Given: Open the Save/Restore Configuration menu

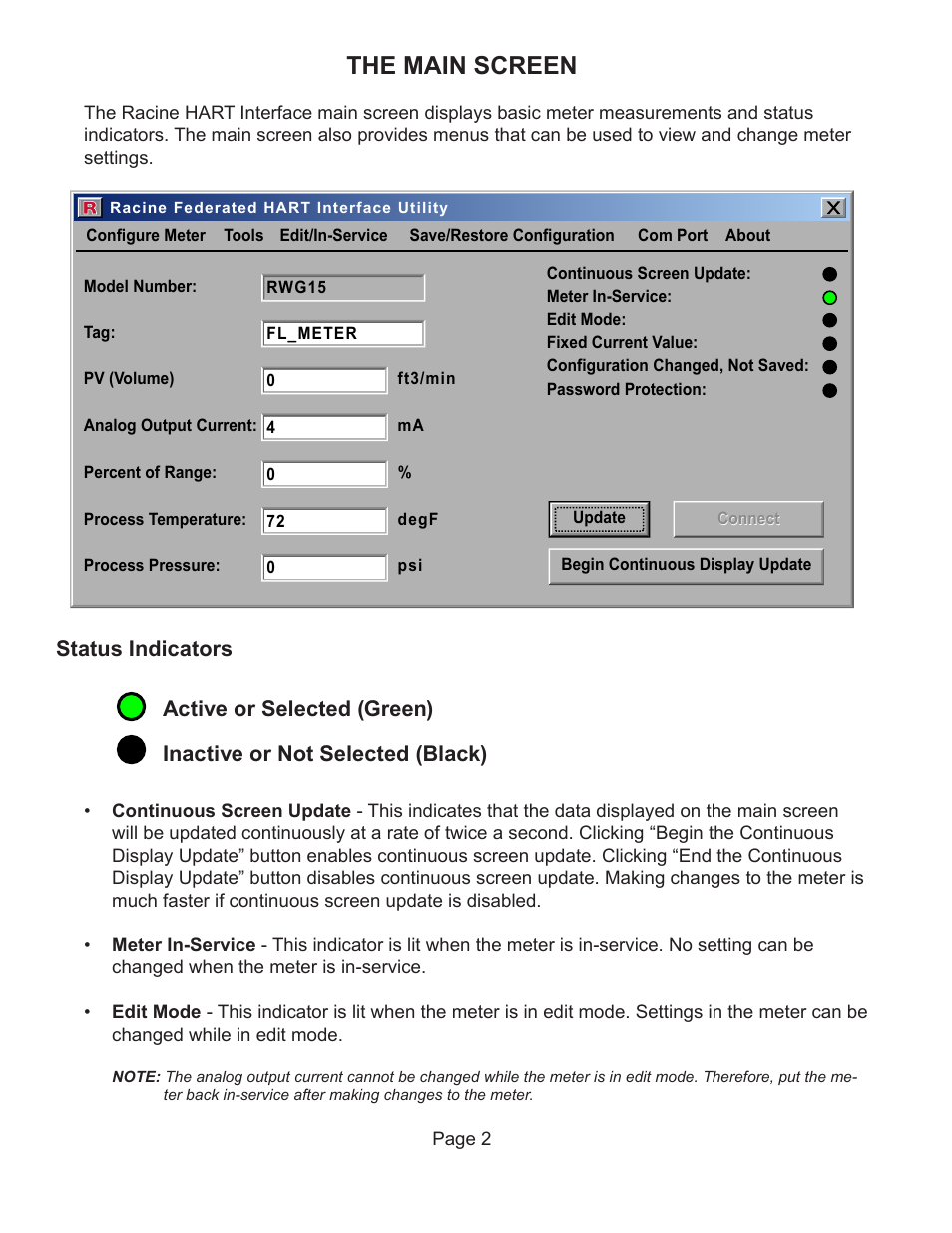Looking at the screenshot, I should point(512,236).
